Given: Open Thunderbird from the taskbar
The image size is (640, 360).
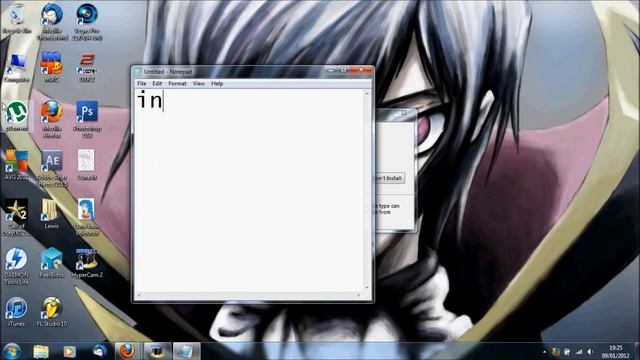Looking at the screenshot, I should point(99,351).
